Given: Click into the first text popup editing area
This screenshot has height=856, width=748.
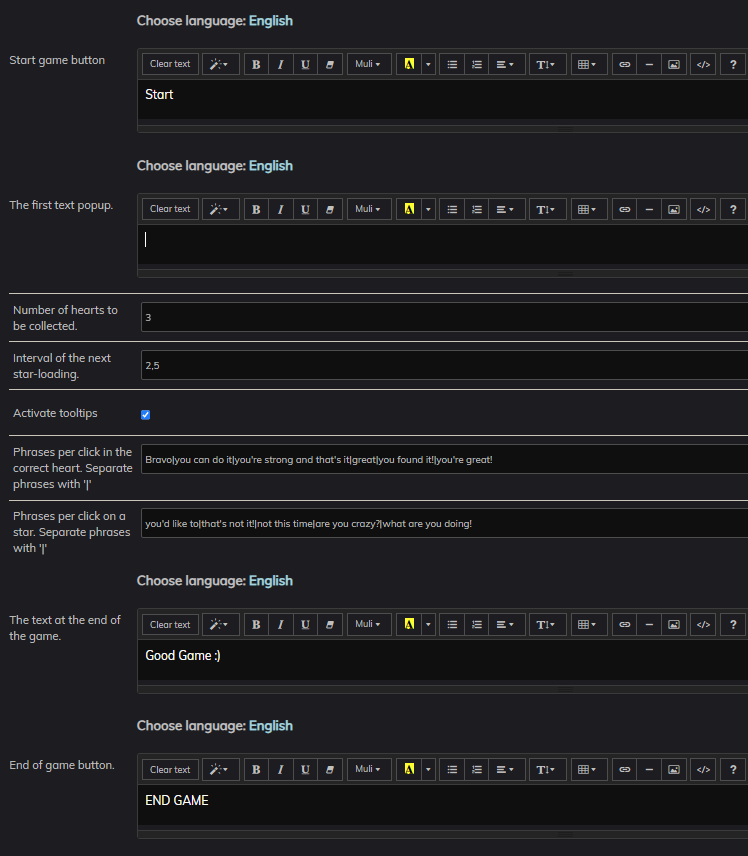Looking at the screenshot, I should 443,245.
